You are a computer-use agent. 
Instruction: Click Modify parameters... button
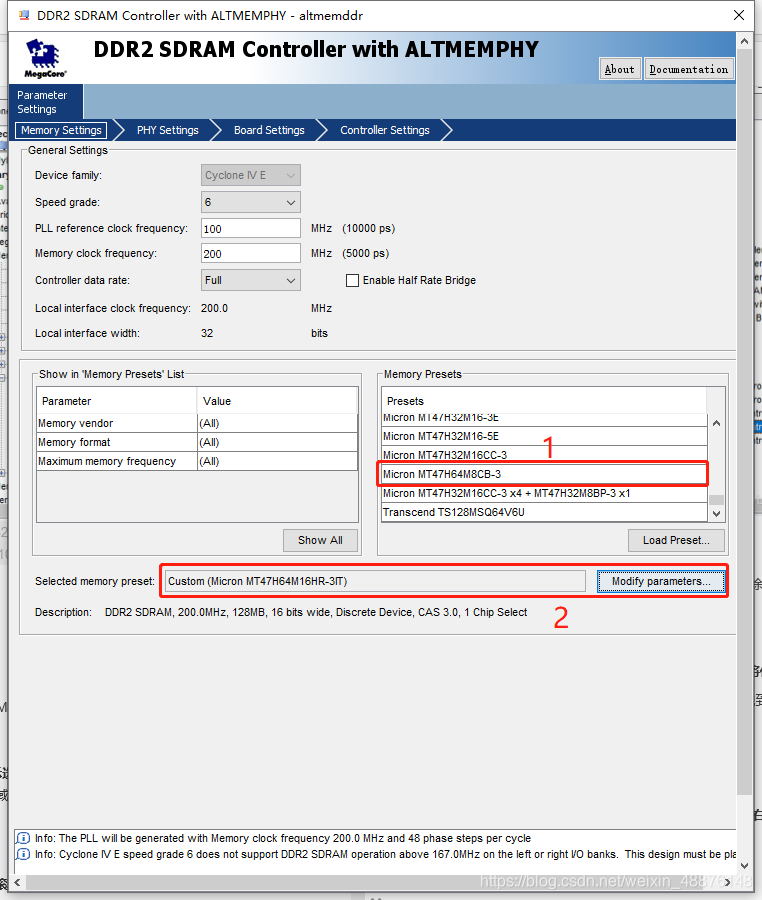[x=661, y=581]
